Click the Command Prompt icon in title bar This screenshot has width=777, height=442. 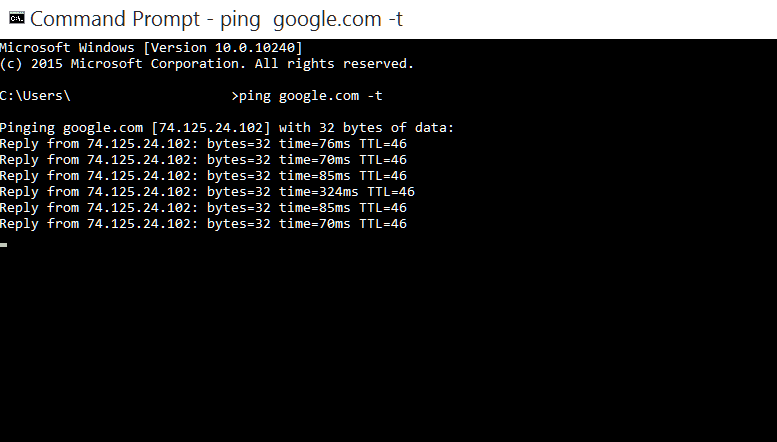(16, 18)
